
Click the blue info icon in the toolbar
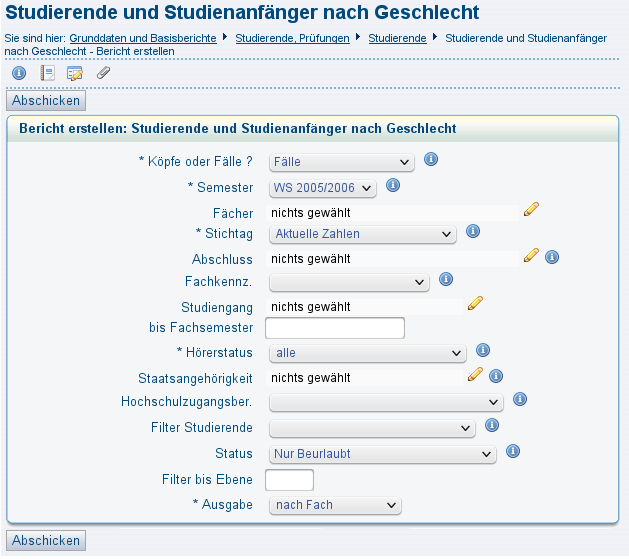19,73
